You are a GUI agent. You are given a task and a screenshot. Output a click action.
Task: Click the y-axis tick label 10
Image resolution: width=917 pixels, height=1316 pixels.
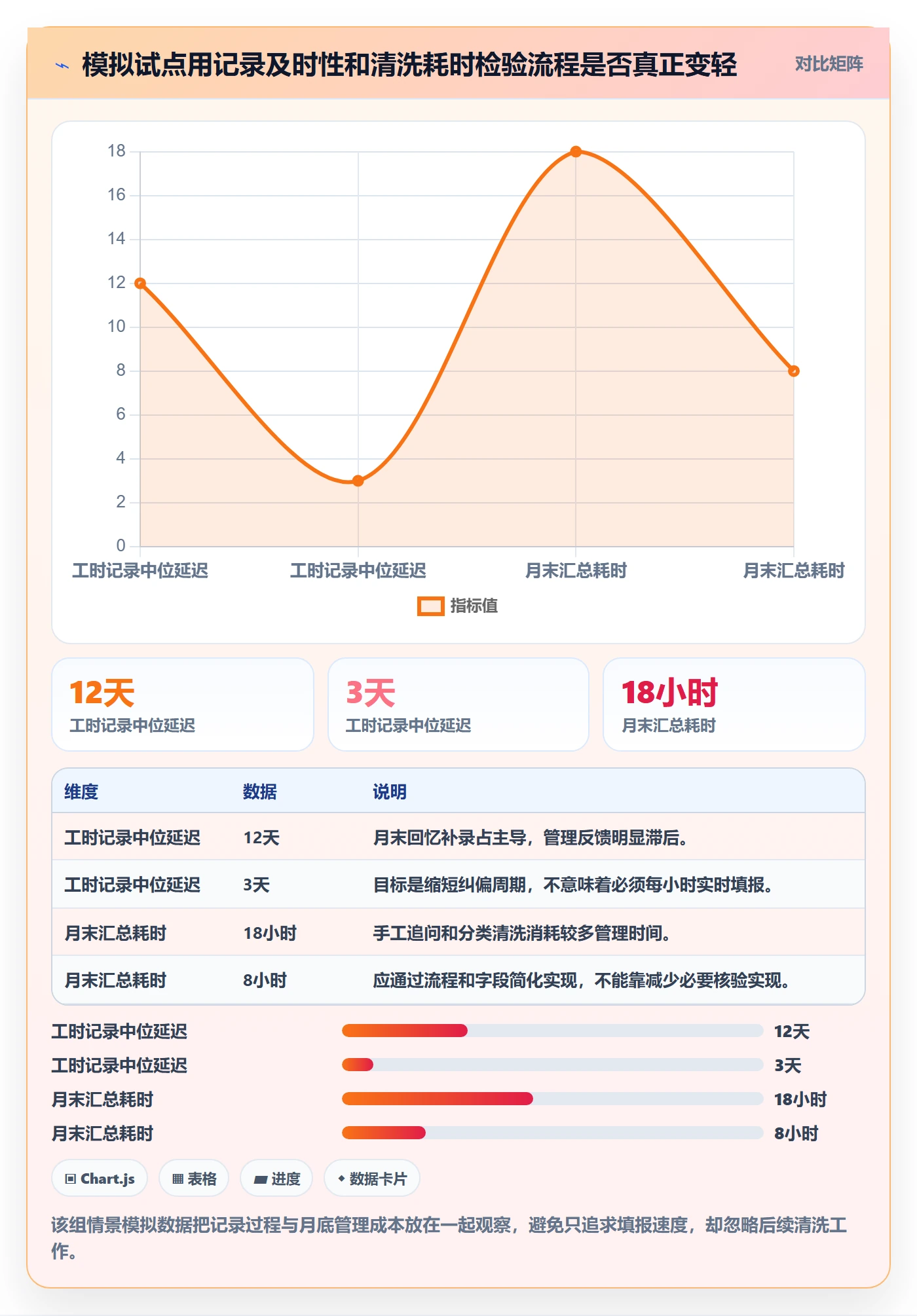[x=117, y=327]
